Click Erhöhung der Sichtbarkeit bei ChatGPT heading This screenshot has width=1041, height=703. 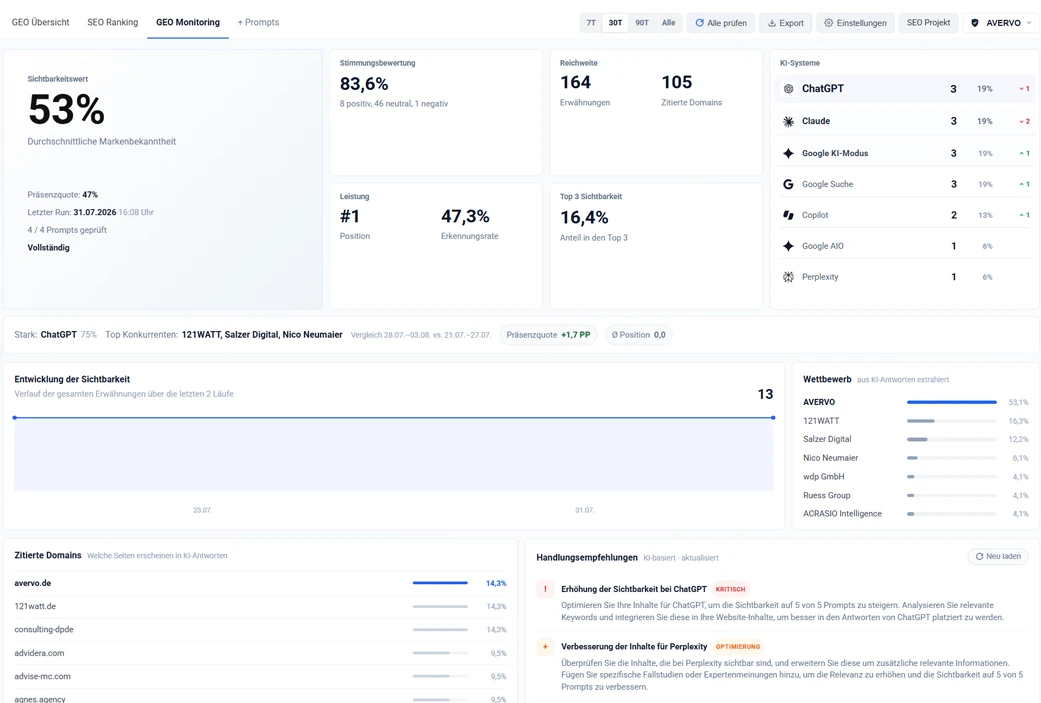[634, 589]
